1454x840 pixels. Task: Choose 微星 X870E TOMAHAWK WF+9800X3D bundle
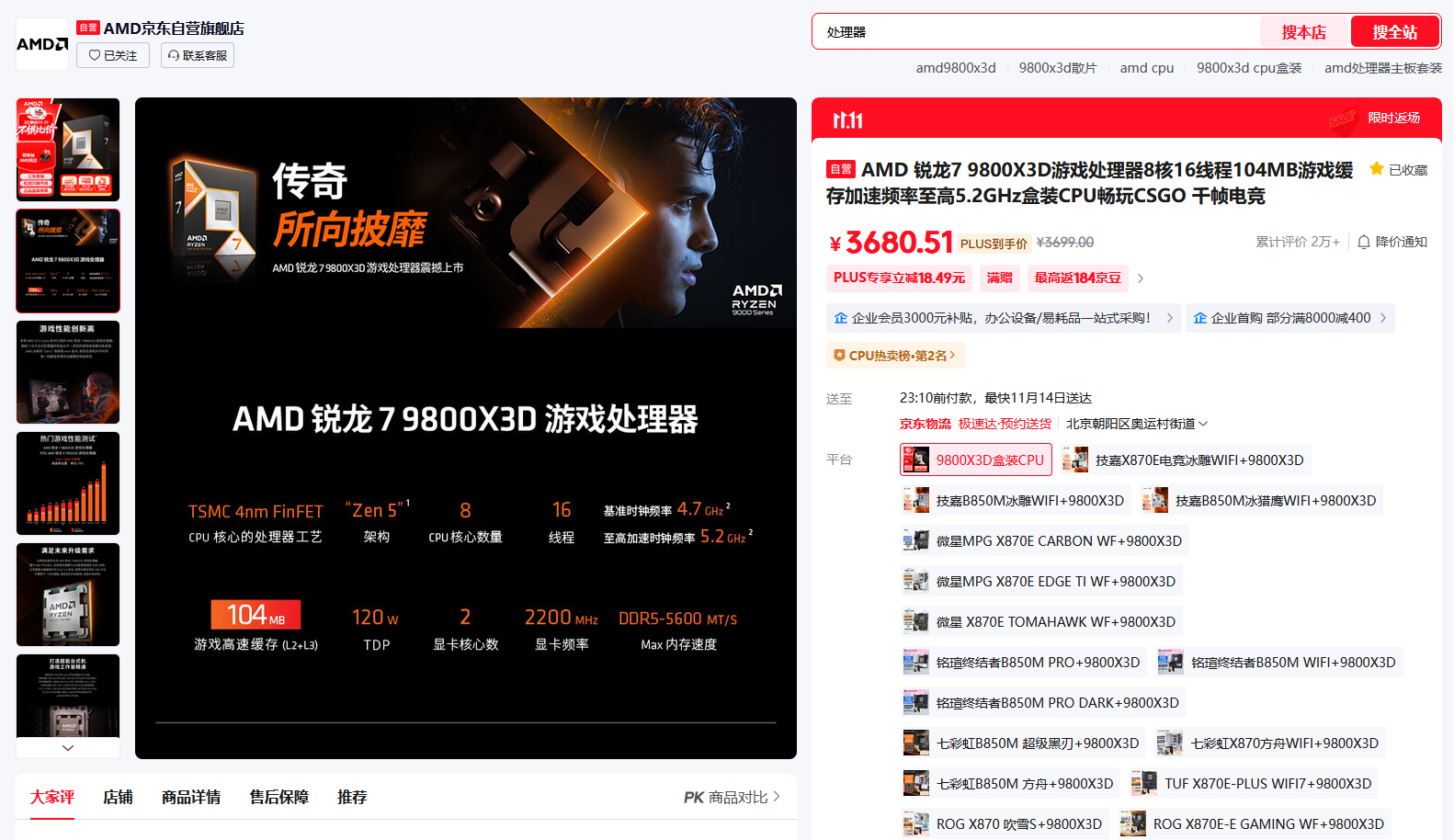pyautogui.click(x=1041, y=621)
